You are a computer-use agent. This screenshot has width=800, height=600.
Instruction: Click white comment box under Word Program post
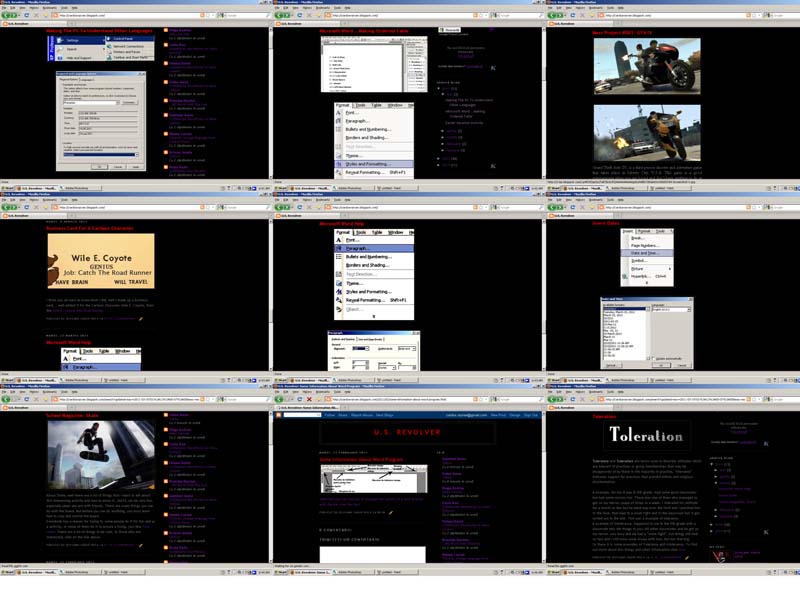[372, 555]
